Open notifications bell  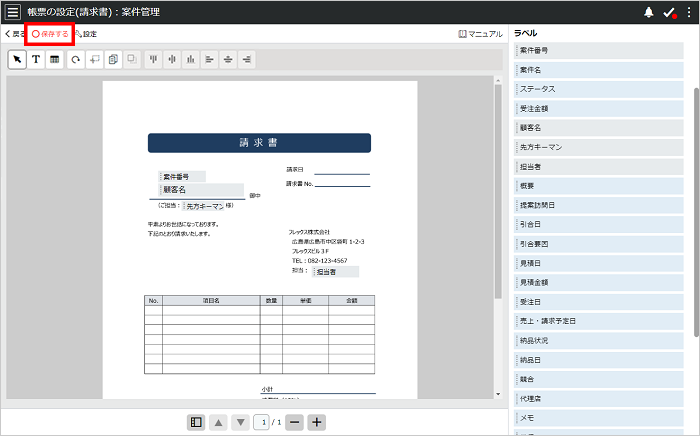[x=649, y=12]
